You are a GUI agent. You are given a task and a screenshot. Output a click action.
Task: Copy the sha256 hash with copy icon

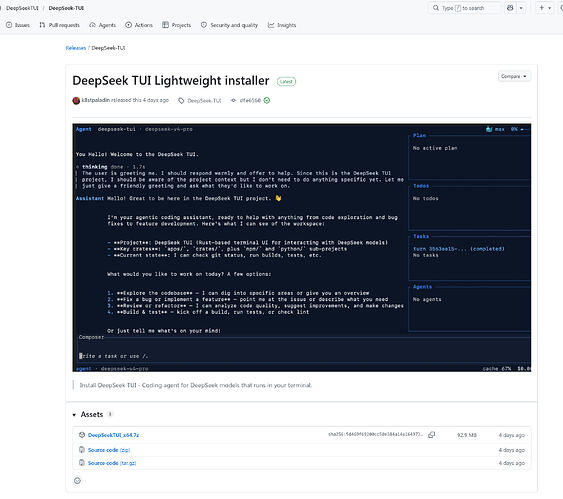[432, 435]
